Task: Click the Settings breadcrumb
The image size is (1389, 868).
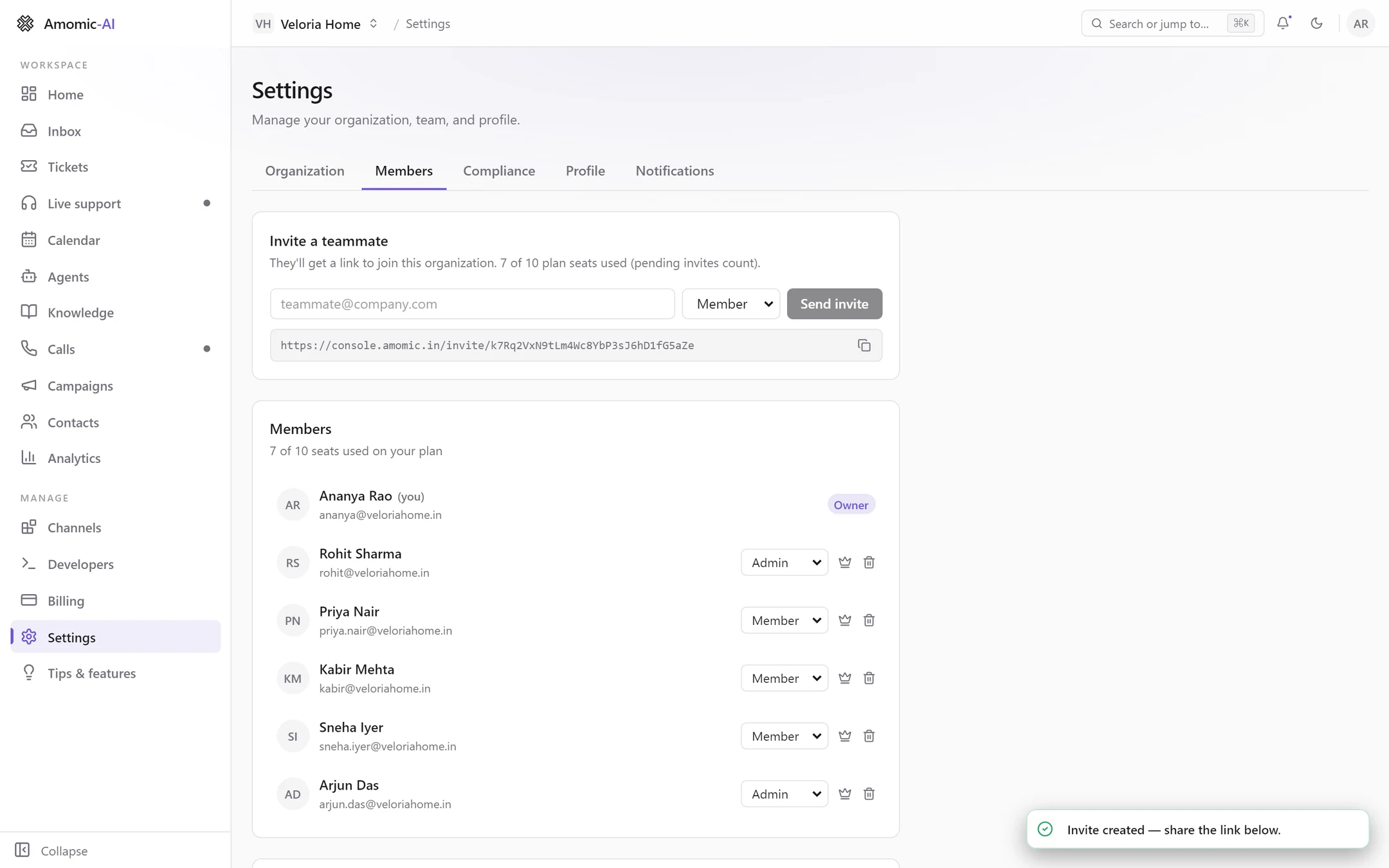Action: (x=428, y=24)
